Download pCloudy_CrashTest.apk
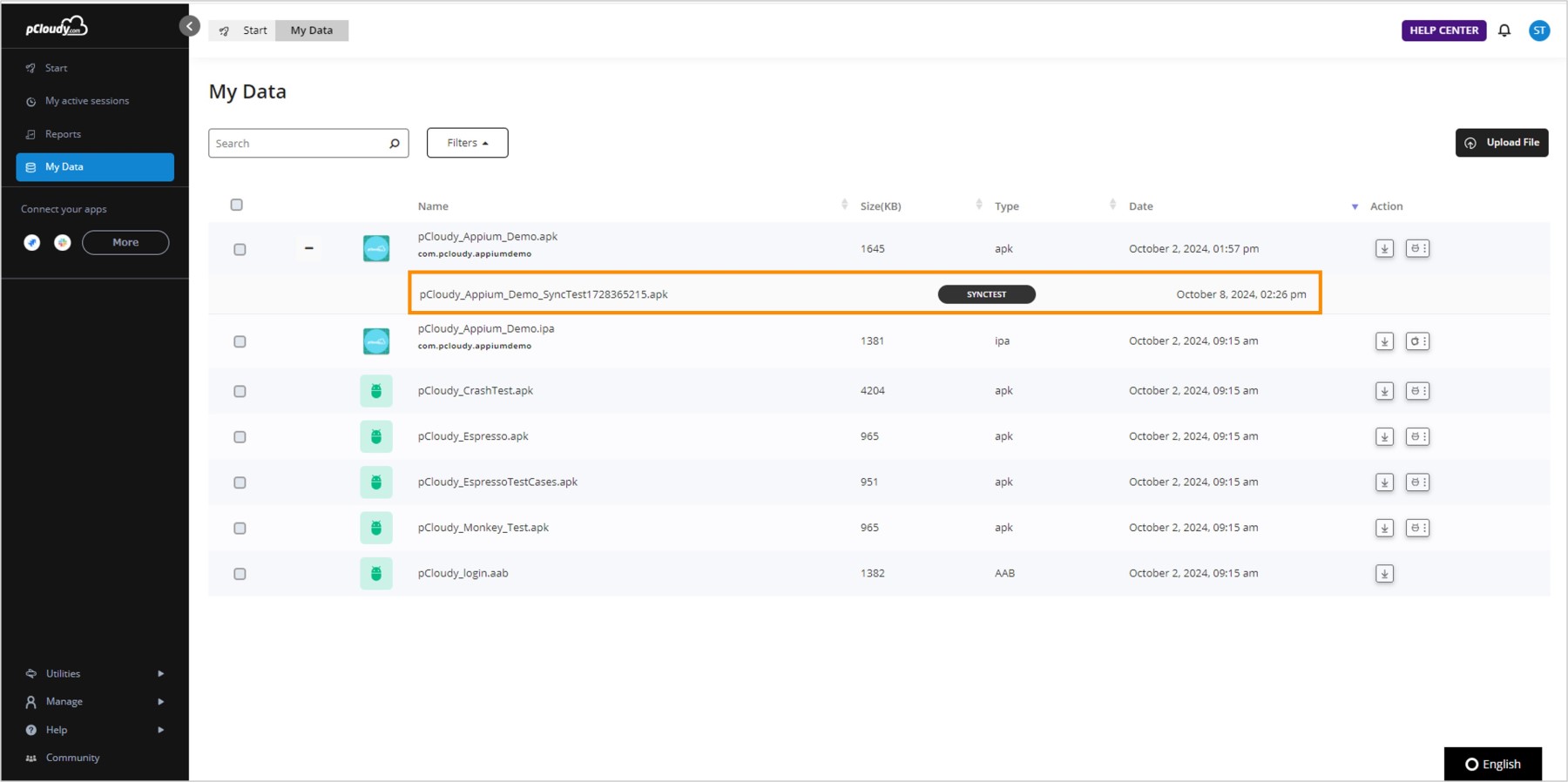Screen dimensions: 1568x782 pos(1384,391)
